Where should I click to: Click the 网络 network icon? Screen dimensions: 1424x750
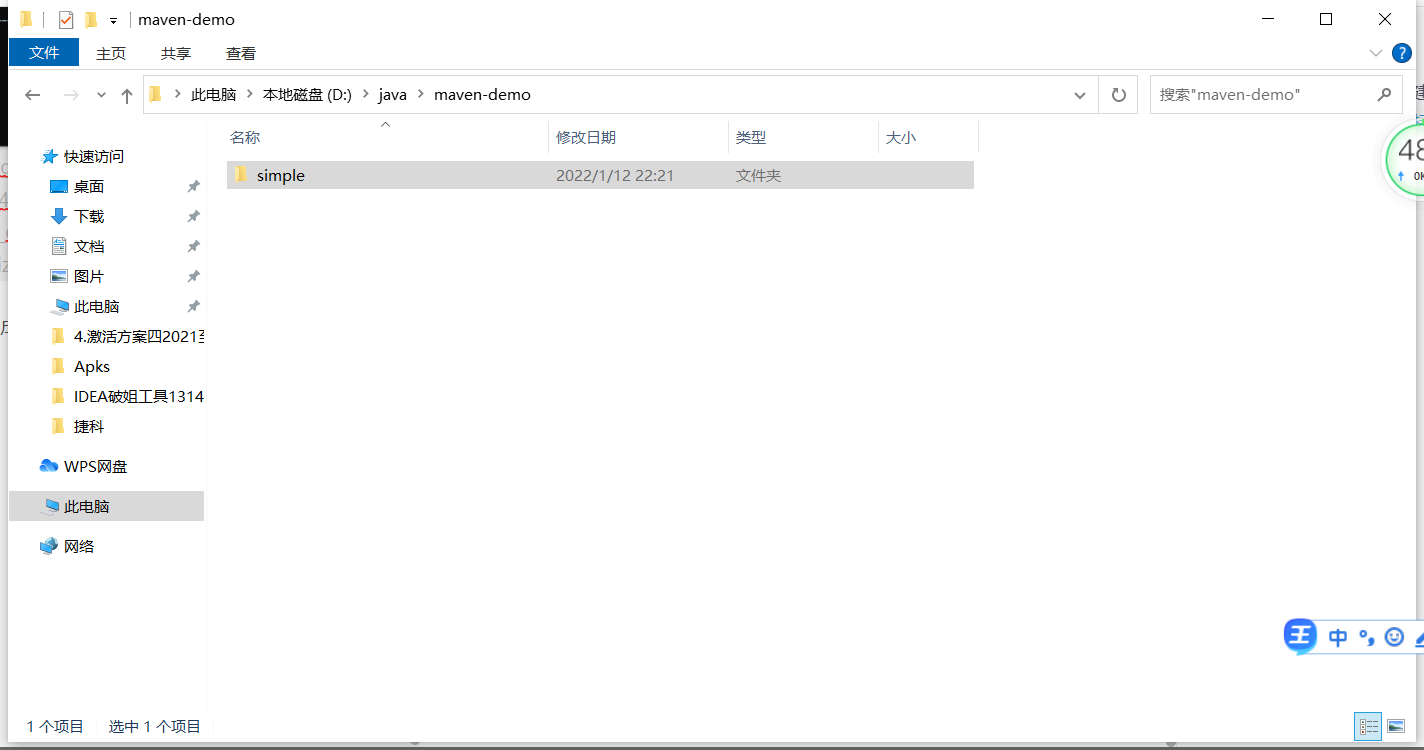pyautogui.click(x=49, y=546)
